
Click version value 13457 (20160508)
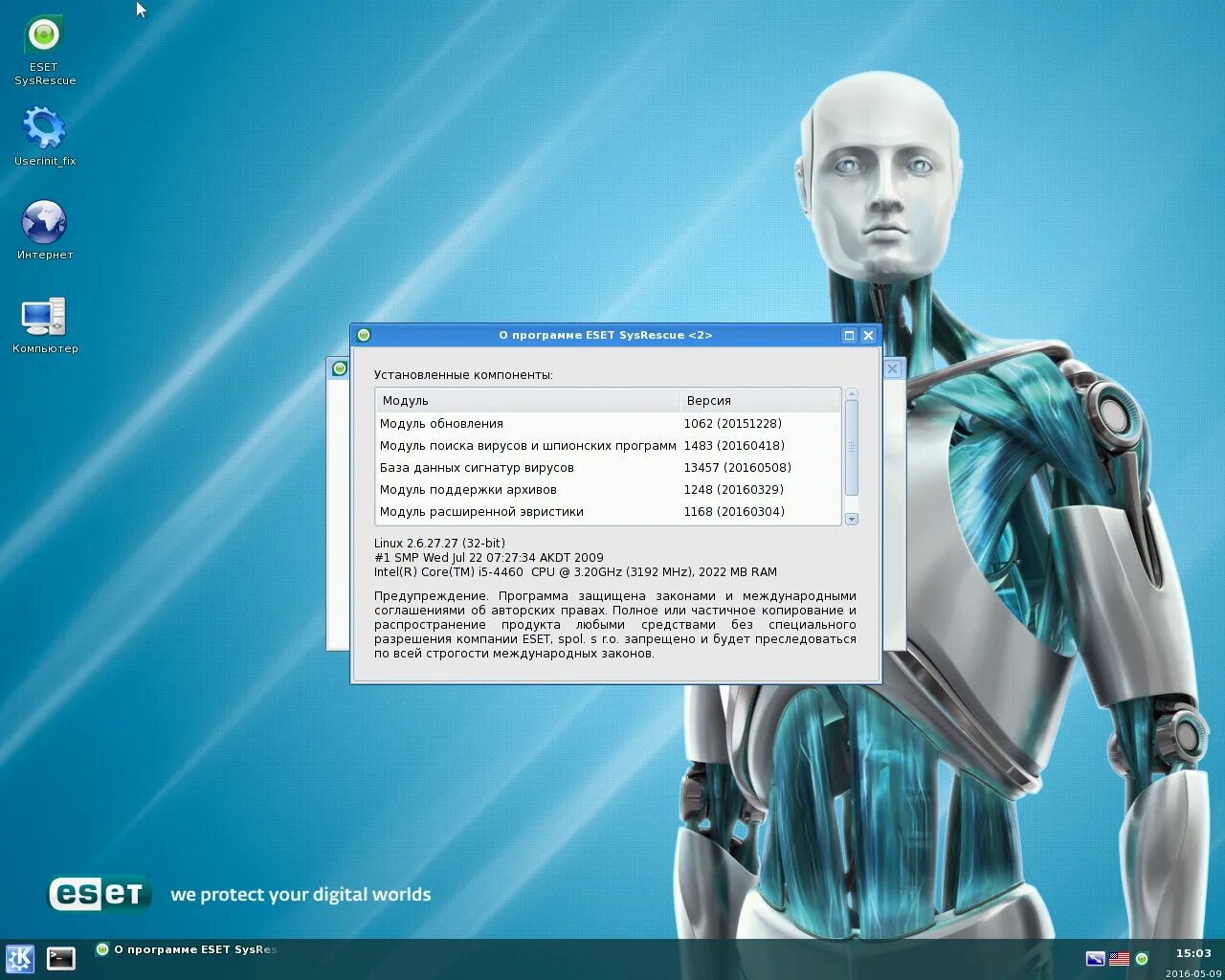(x=737, y=468)
